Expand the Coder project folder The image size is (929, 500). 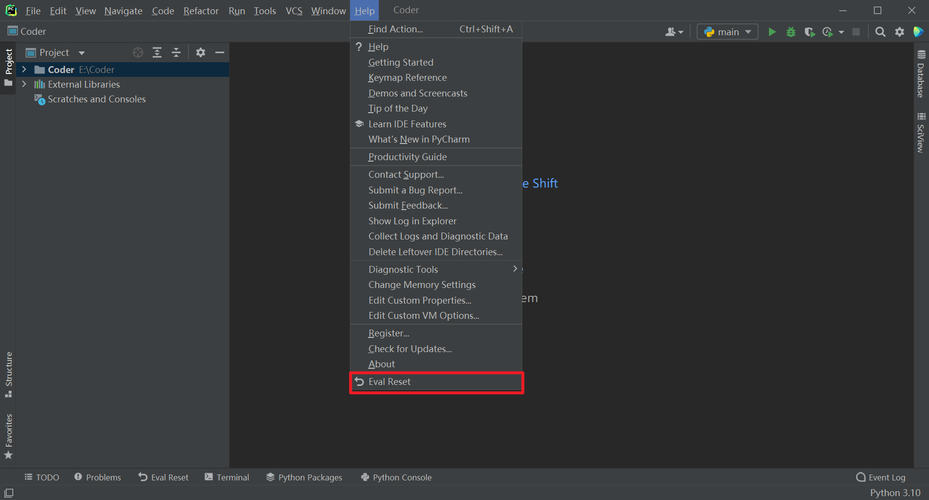24,69
